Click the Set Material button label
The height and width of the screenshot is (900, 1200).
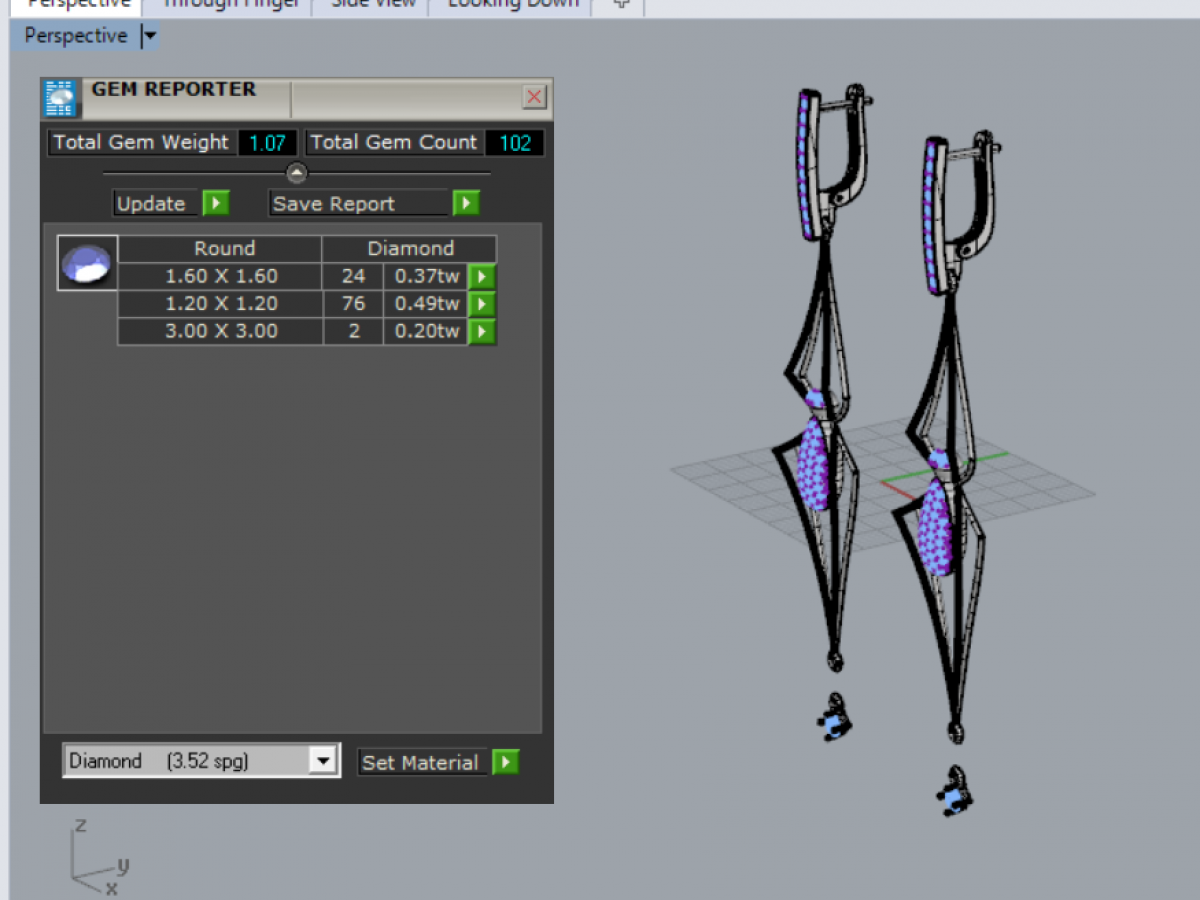pyautogui.click(x=420, y=762)
